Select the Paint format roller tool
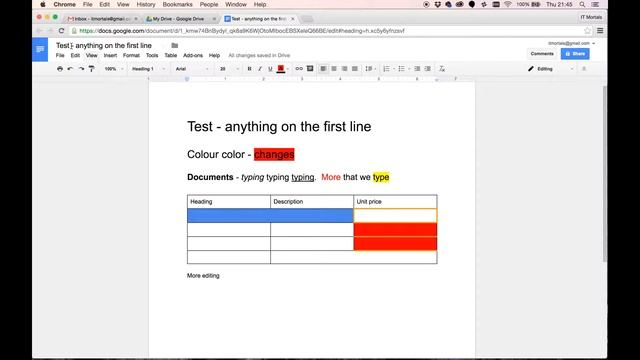 pos(91,69)
